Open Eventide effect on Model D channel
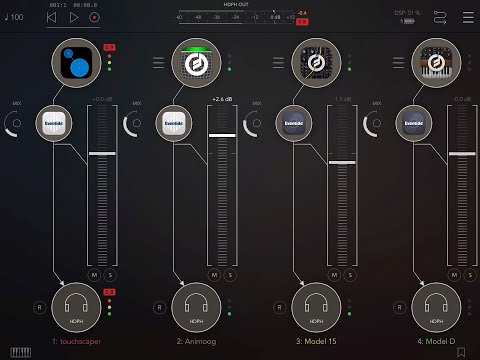 coord(414,123)
